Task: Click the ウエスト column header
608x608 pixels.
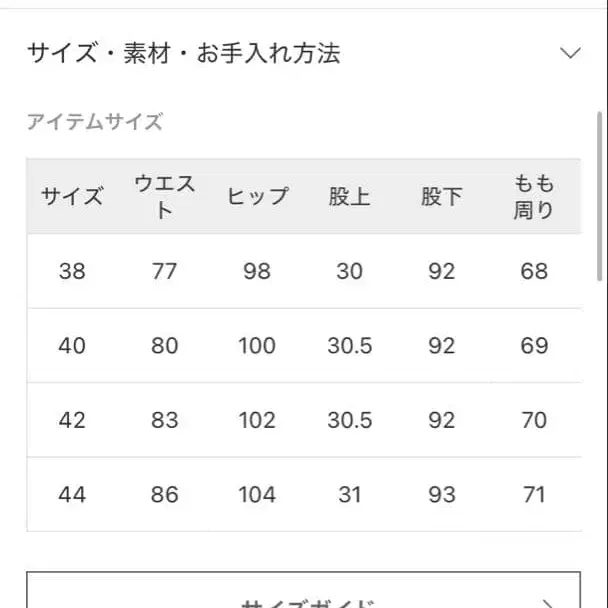Action: (165, 196)
